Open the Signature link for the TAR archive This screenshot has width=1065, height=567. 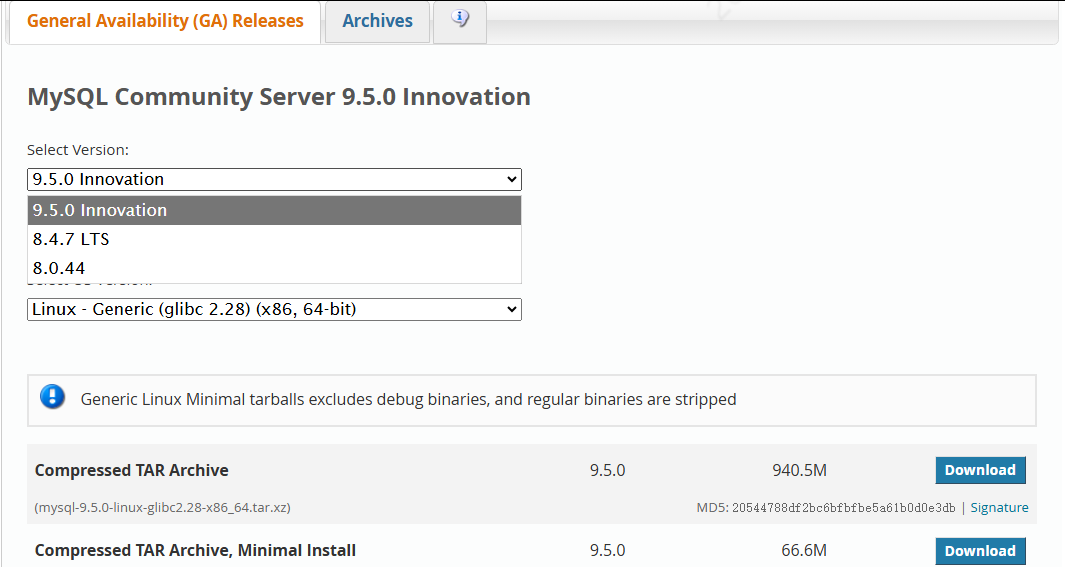click(999, 507)
